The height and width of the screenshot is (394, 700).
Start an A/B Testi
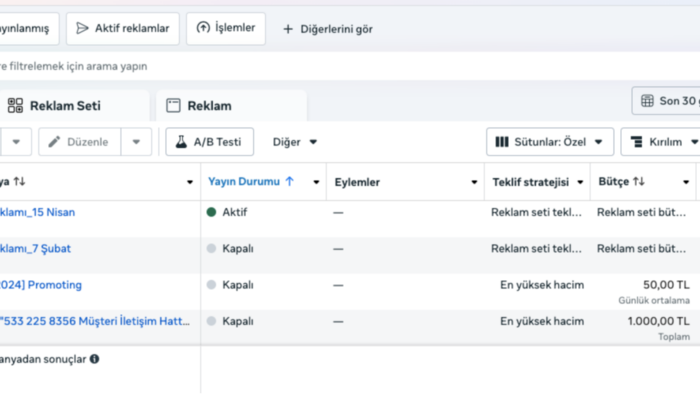click(209, 142)
